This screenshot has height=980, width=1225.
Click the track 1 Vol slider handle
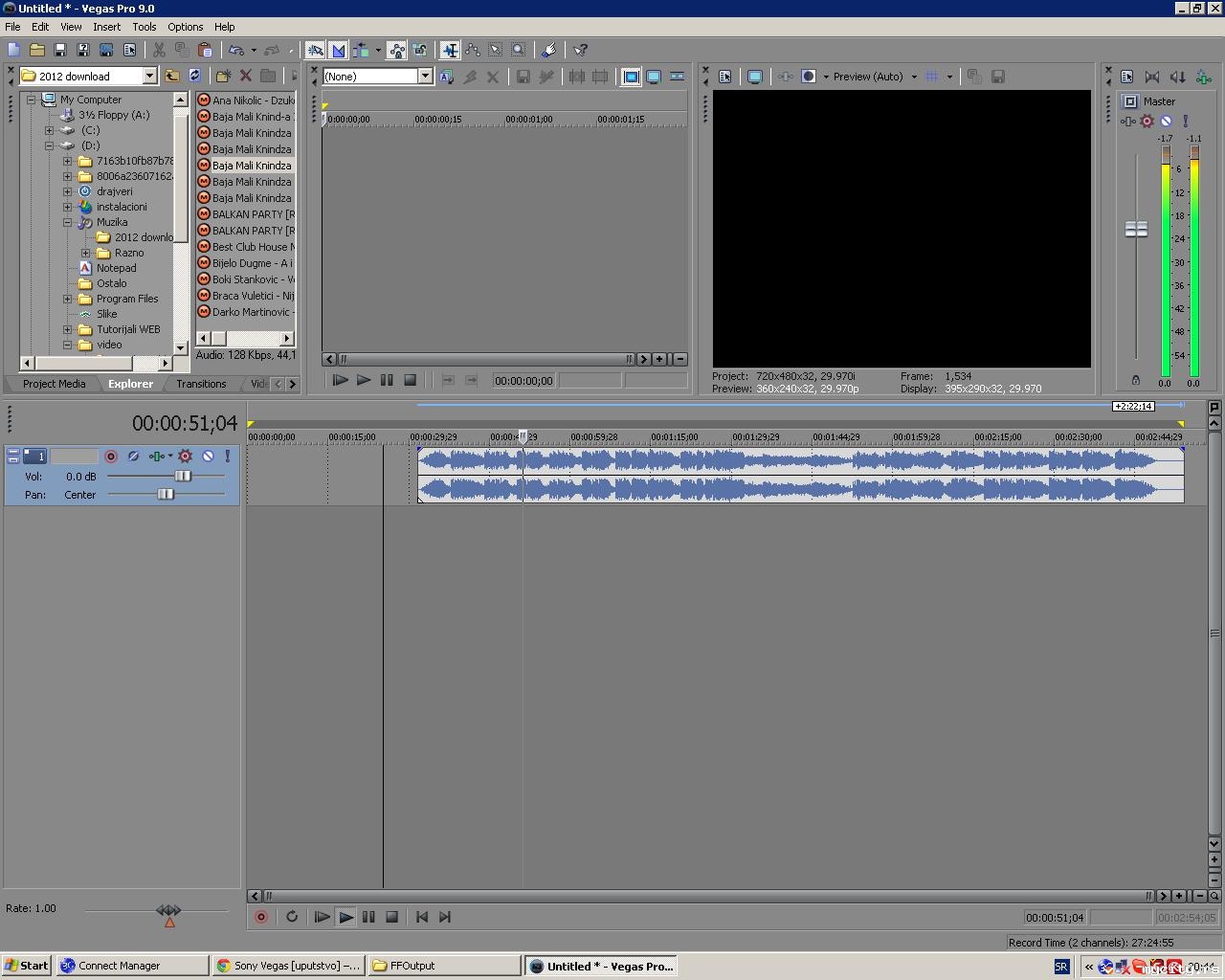(182, 476)
